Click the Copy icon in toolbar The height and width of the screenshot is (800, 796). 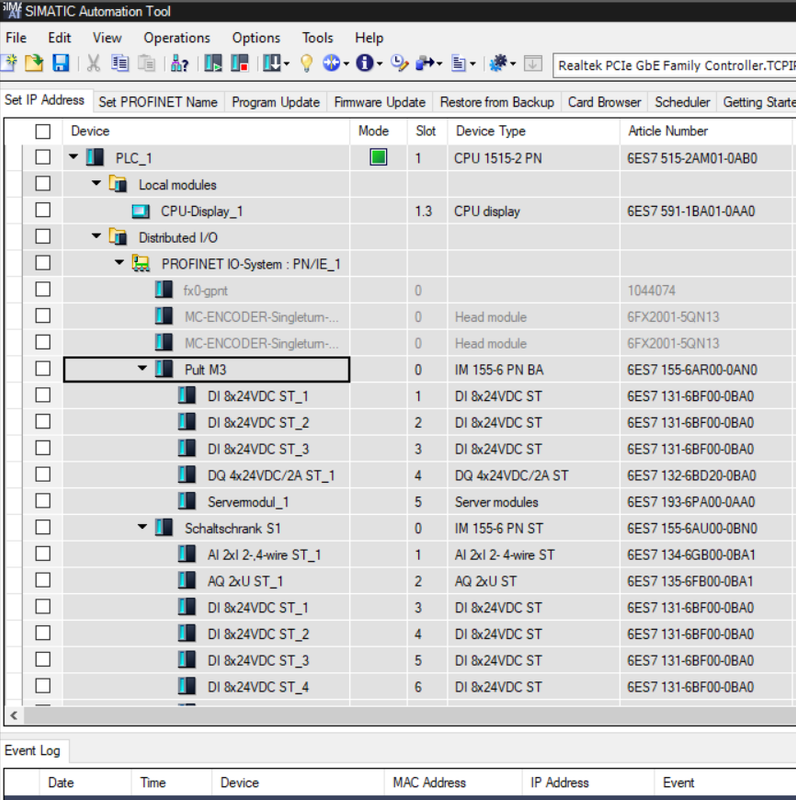[x=120, y=63]
